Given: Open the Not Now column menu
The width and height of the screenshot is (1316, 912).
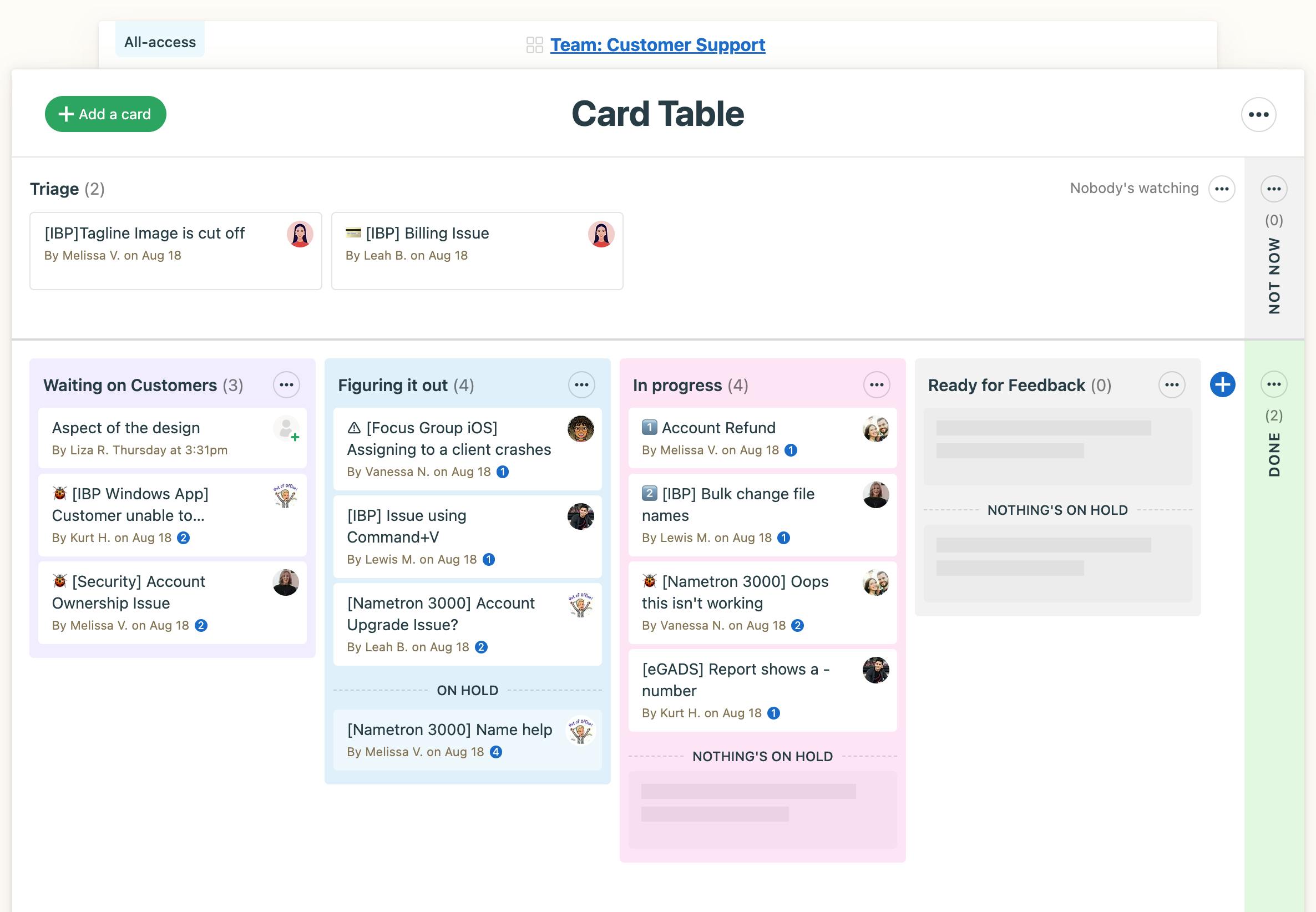Looking at the screenshot, I should tap(1274, 189).
